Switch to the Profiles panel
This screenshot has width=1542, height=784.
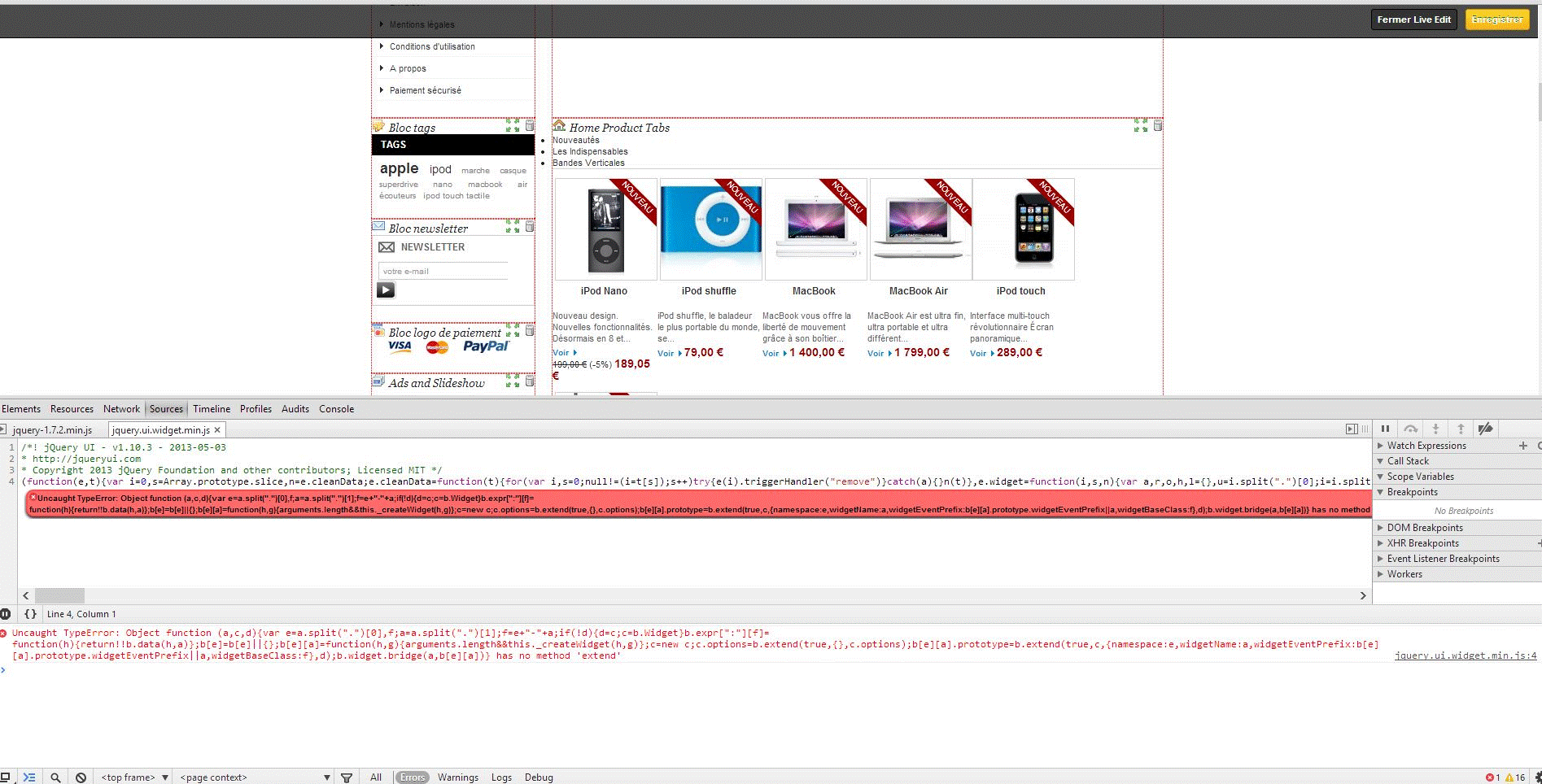click(x=256, y=409)
